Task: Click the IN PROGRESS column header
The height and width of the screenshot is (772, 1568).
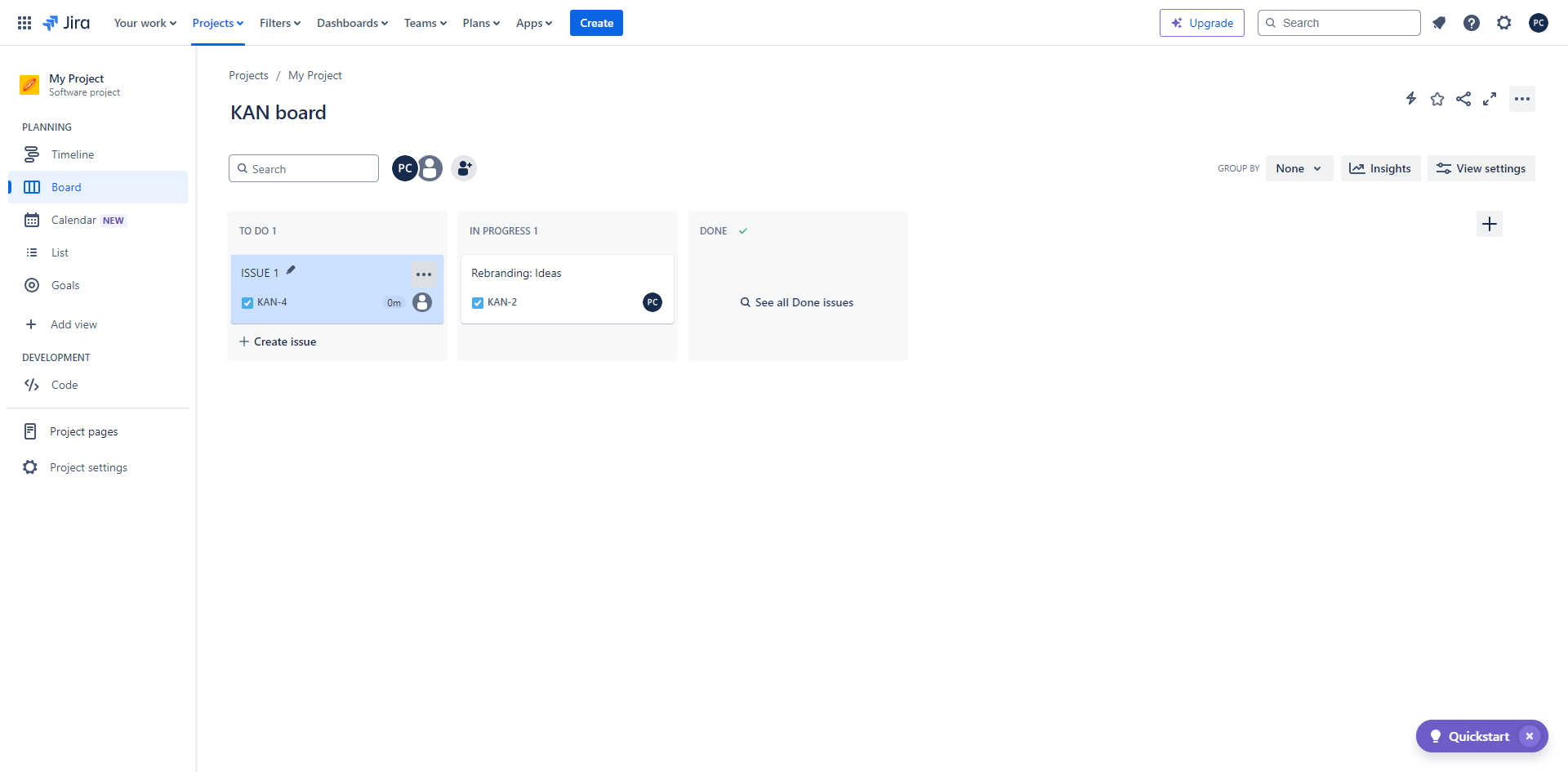Action: (504, 231)
